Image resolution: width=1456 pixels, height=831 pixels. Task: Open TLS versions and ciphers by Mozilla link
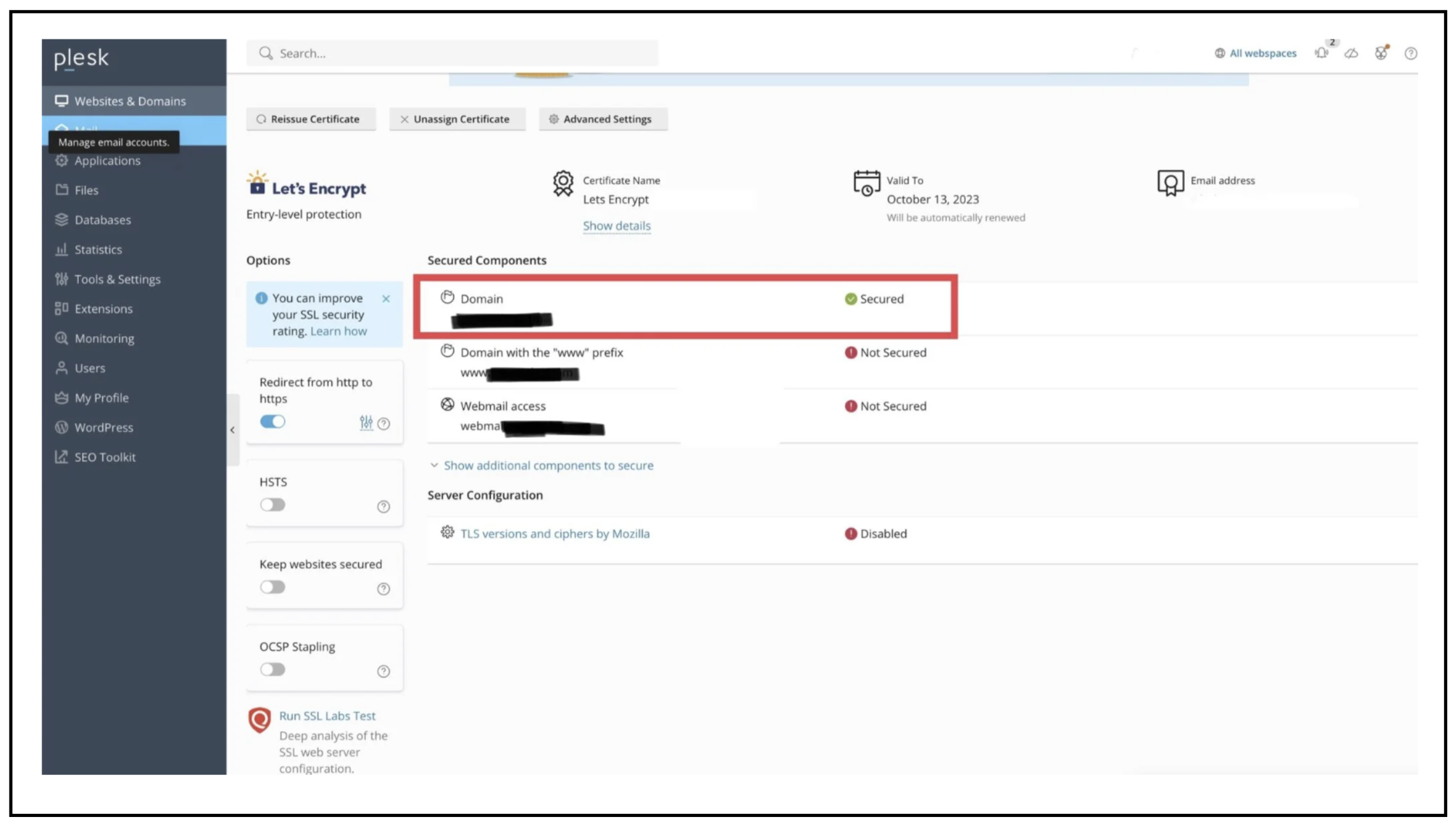[x=555, y=534]
